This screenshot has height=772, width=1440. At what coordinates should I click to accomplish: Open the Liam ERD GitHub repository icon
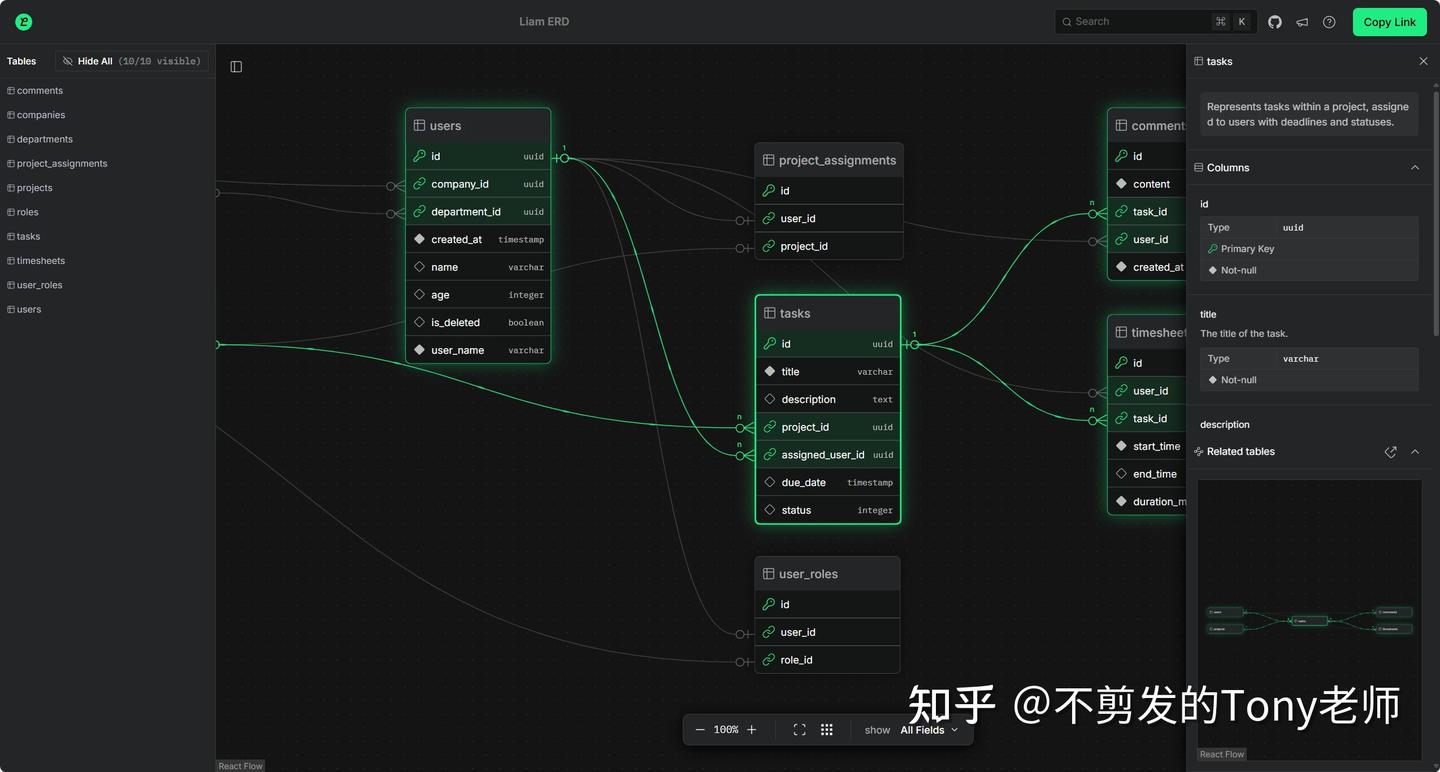pos(1274,21)
